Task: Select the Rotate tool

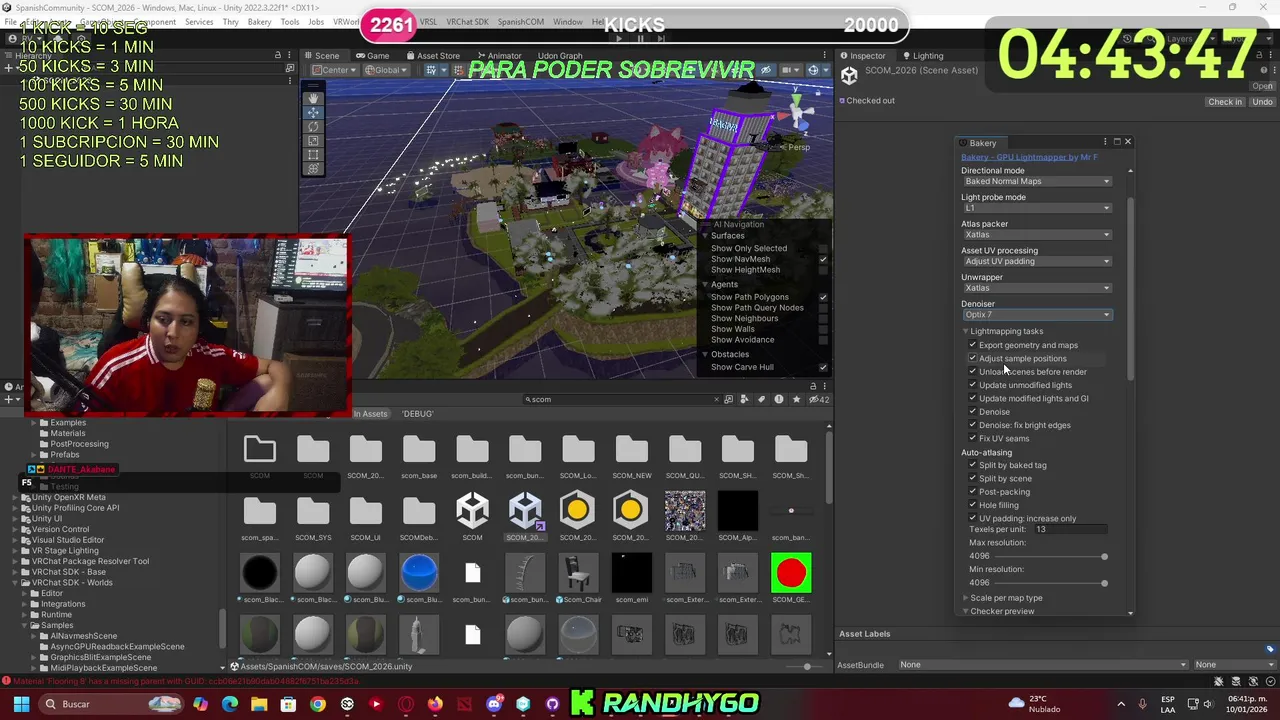Action: click(x=313, y=126)
